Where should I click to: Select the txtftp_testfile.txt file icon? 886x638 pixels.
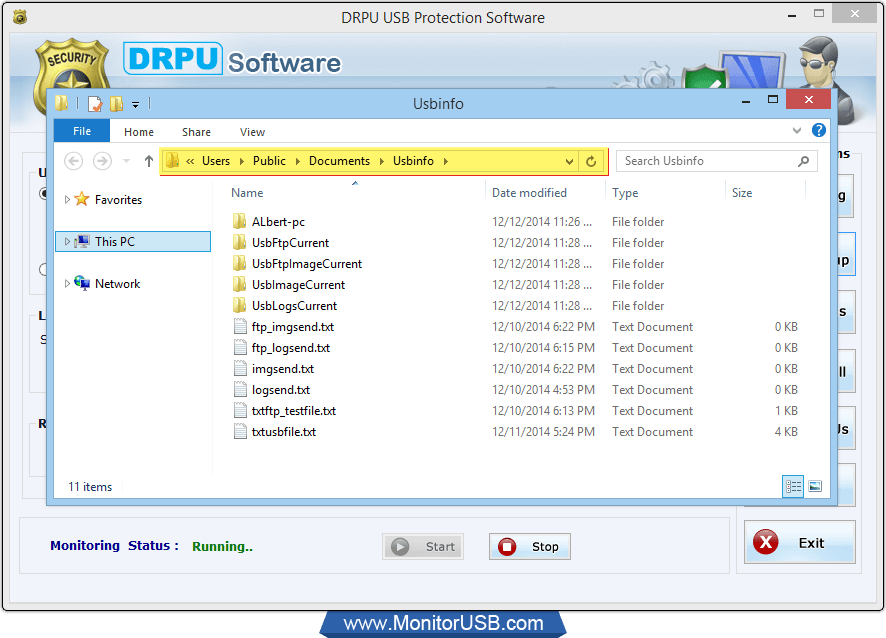tap(240, 410)
